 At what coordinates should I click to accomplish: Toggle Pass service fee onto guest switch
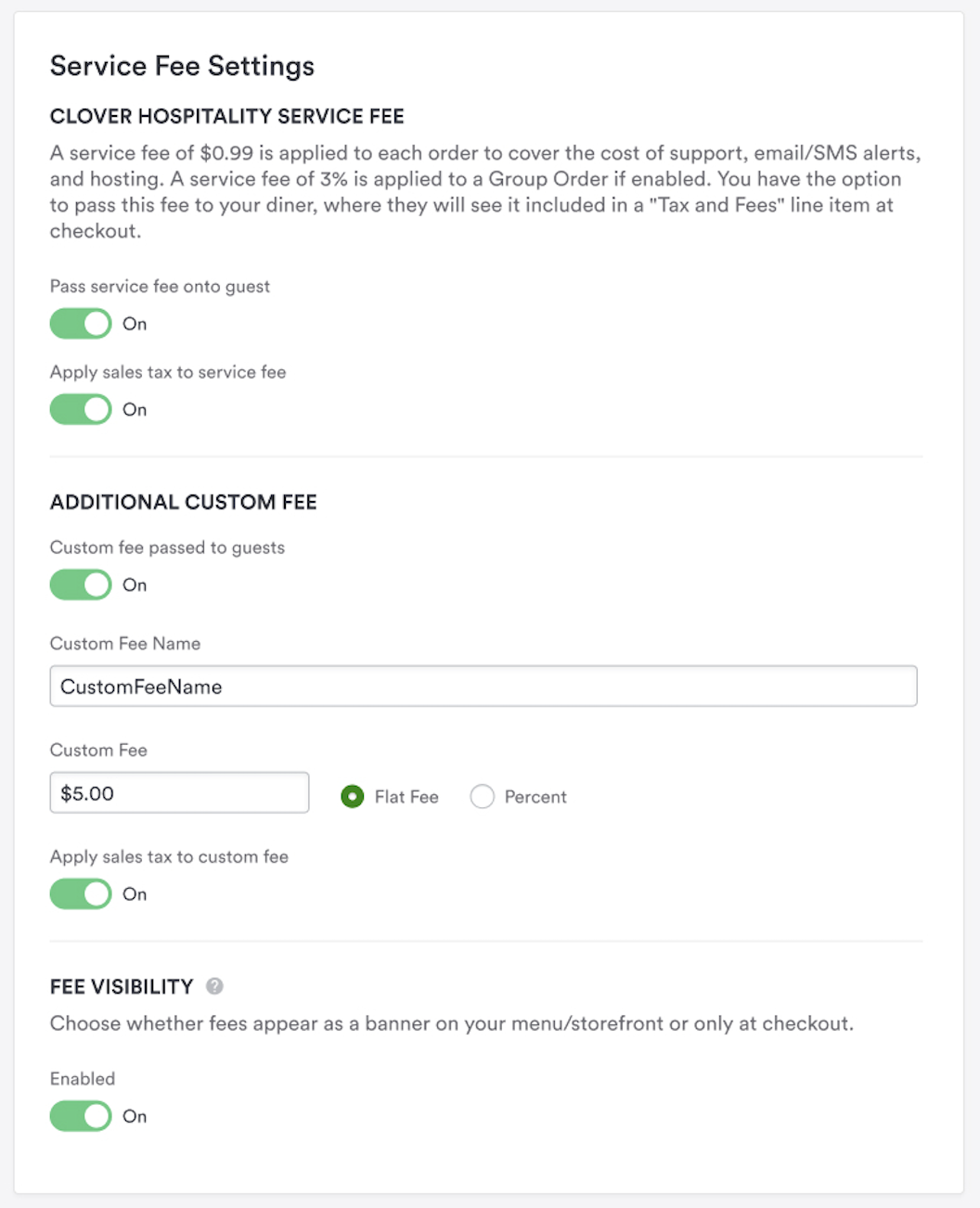81,324
